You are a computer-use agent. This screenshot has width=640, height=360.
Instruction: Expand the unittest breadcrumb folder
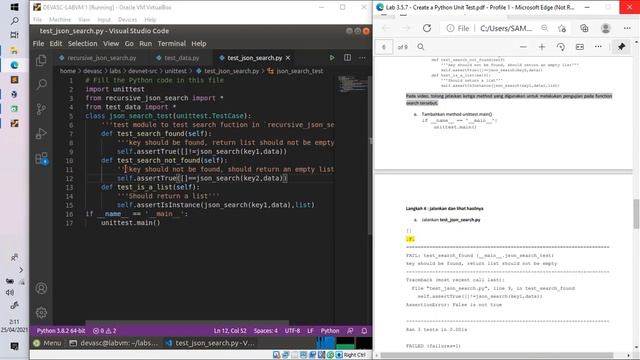click(x=176, y=71)
